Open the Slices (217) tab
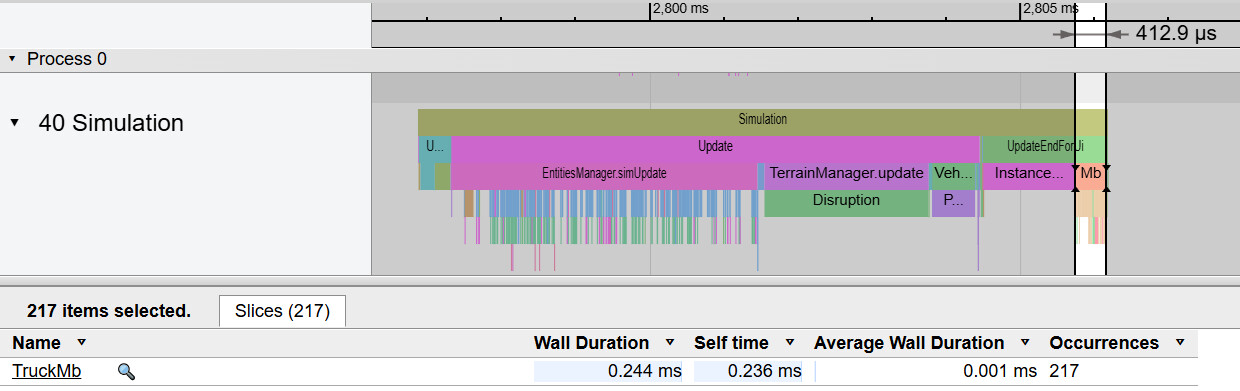 [x=282, y=311]
